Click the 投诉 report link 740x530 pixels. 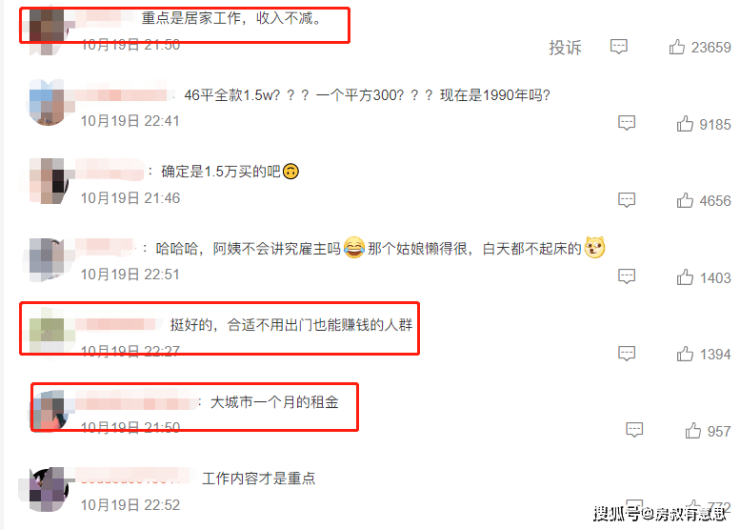(564, 48)
